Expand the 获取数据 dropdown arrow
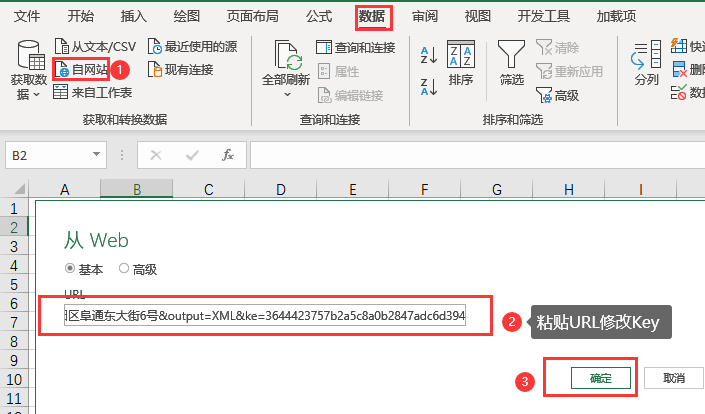The height and width of the screenshot is (414, 705). pos(37,94)
